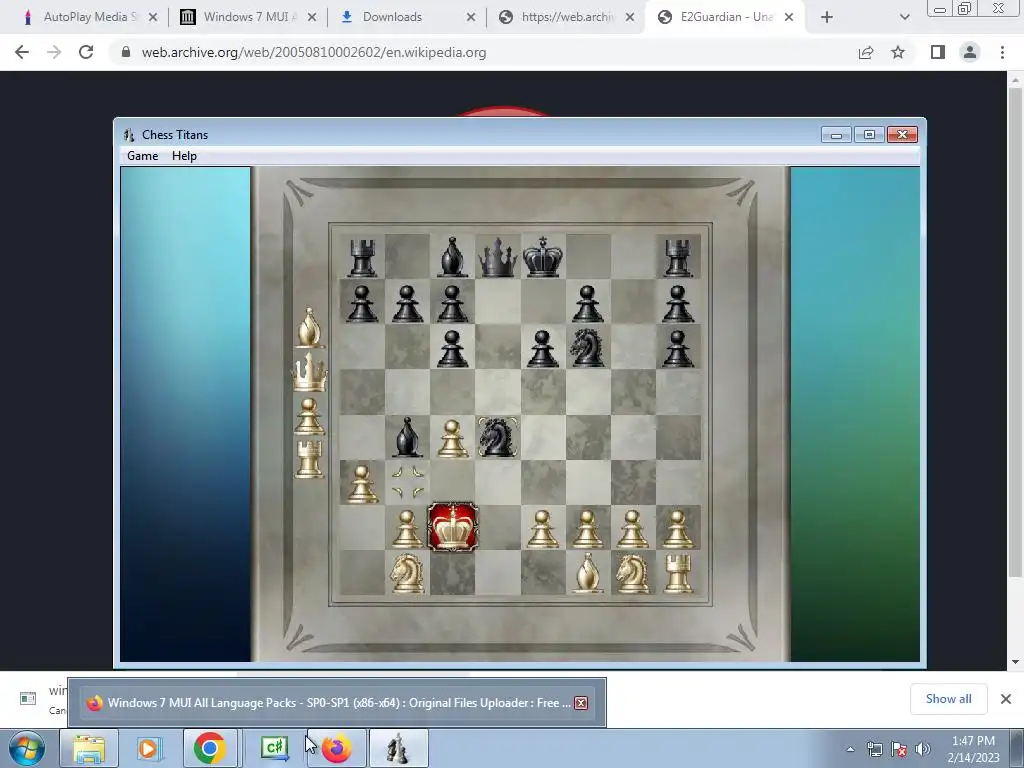Select the white rook in the bottom-right corner

click(x=678, y=574)
